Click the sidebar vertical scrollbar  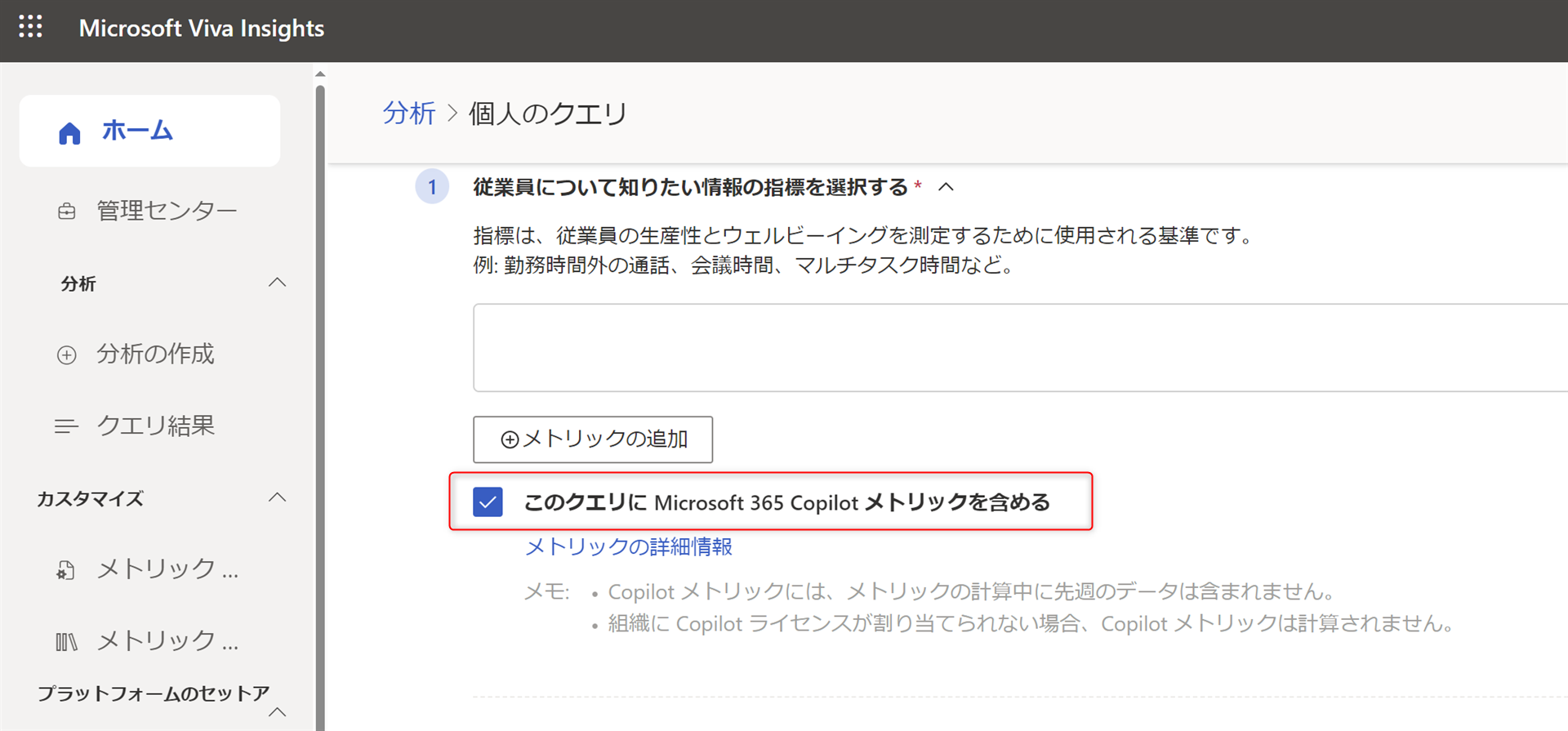(320, 407)
